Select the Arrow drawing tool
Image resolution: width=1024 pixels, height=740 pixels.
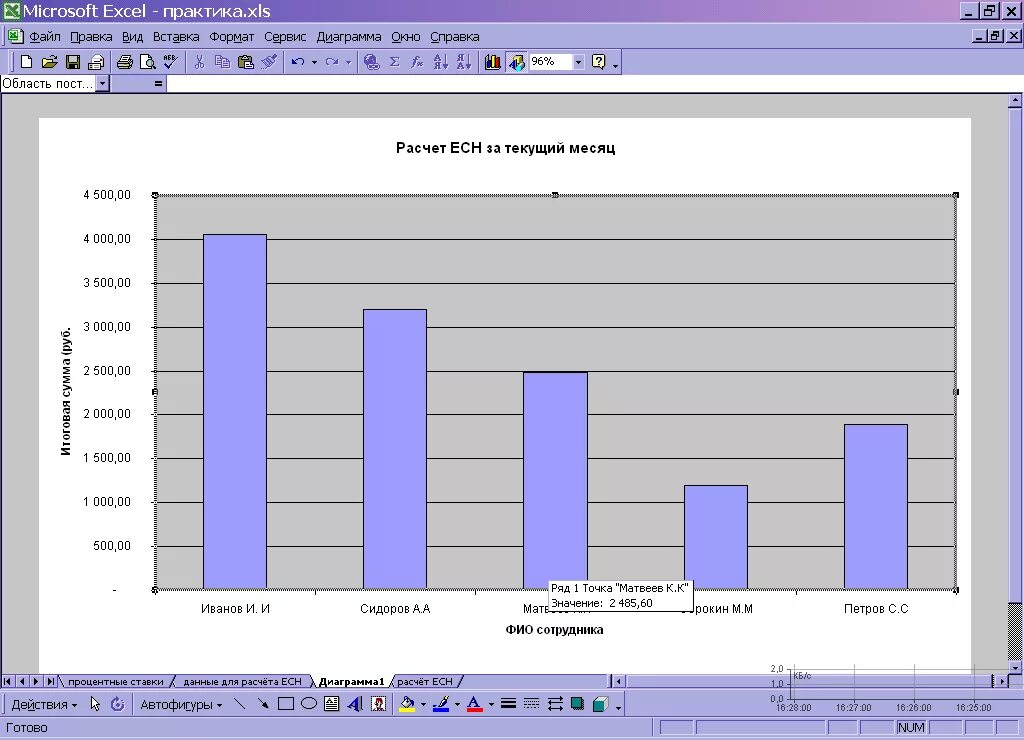[263, 704]
